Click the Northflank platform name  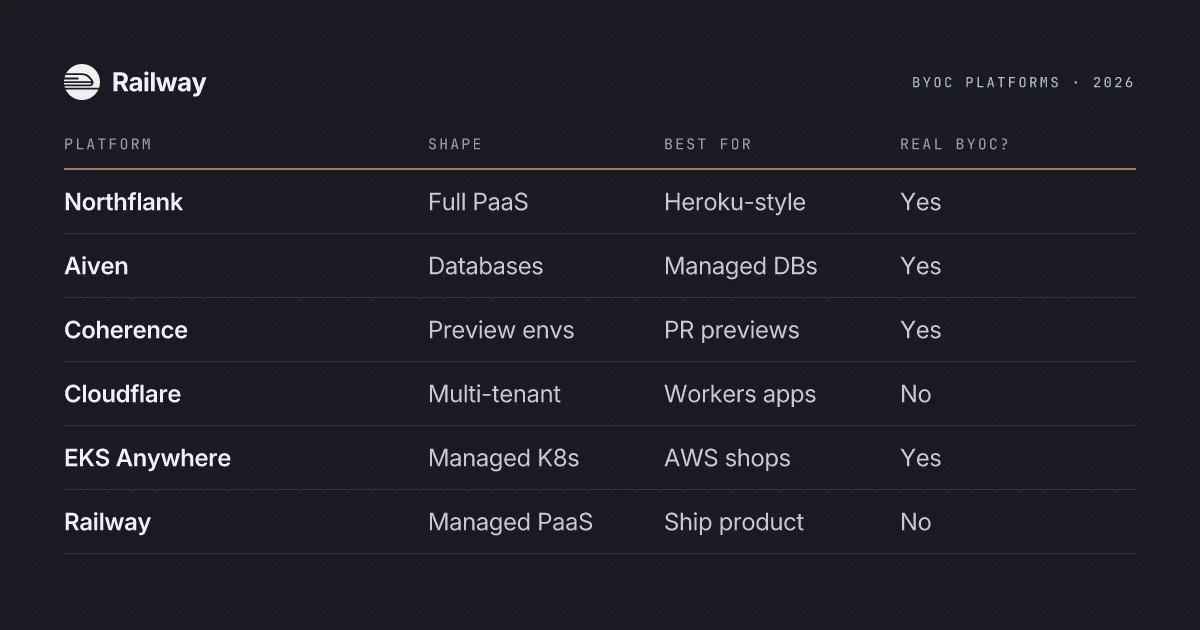click(x=124, y=202)
